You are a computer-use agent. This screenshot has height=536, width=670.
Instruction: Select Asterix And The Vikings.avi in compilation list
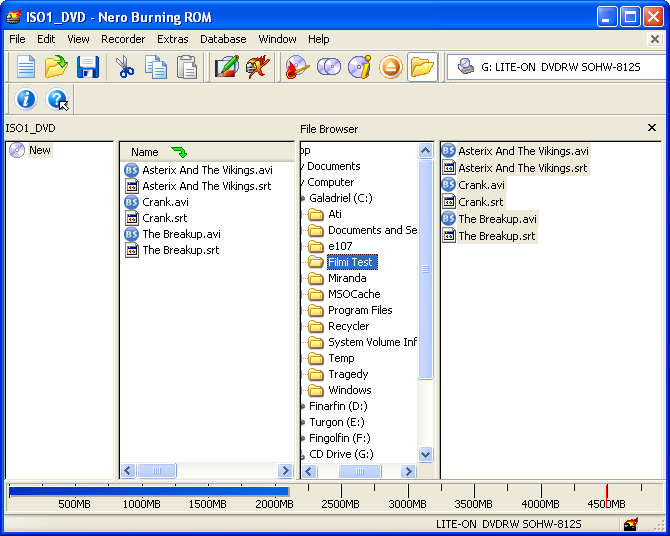pyautogui.click(x=199, y=170)
